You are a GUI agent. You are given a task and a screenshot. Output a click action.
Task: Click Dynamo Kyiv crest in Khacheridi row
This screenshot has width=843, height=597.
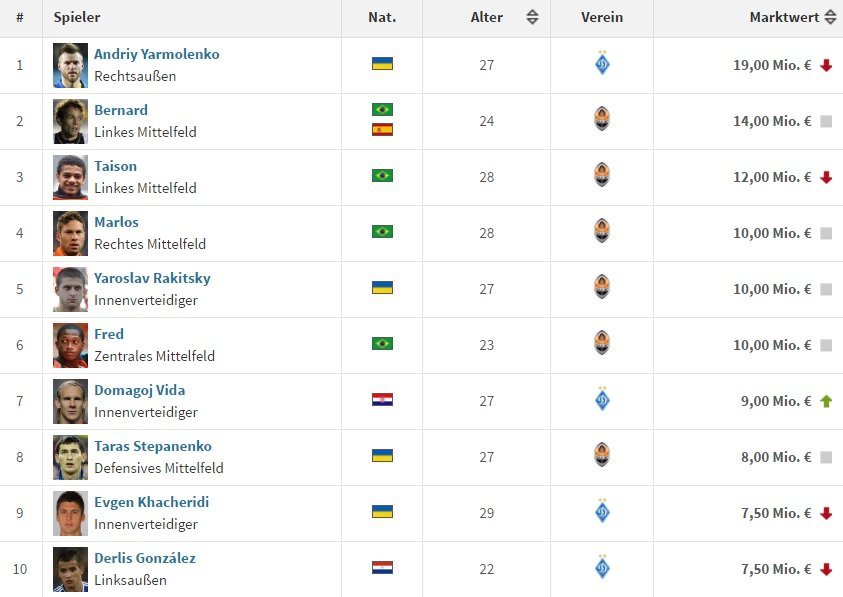602,513
